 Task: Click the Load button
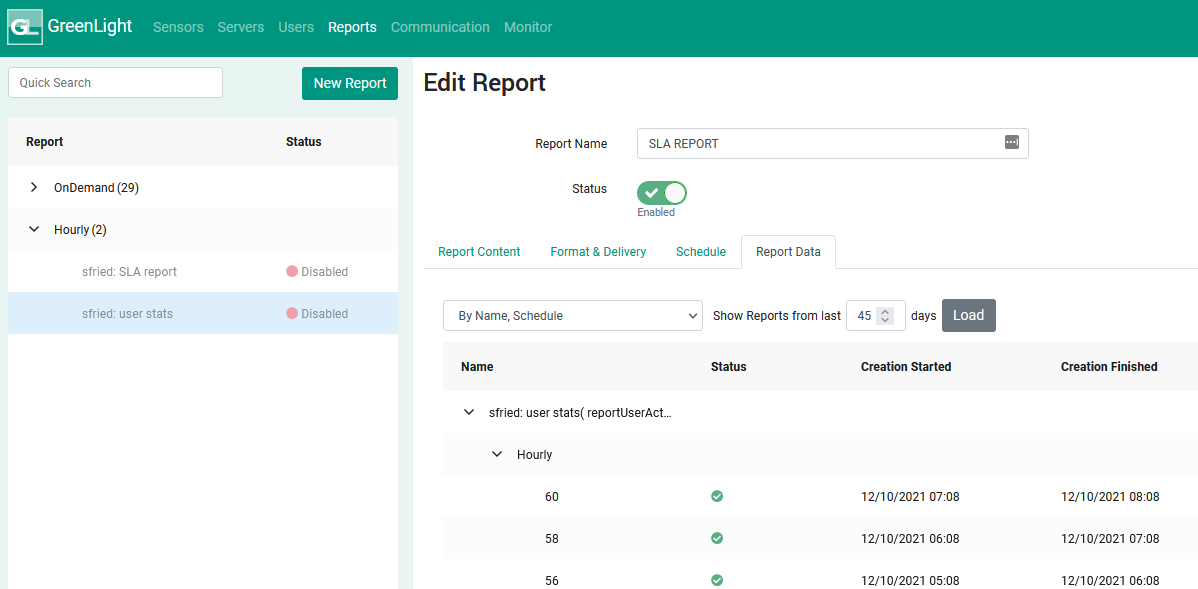pos(968,315)
